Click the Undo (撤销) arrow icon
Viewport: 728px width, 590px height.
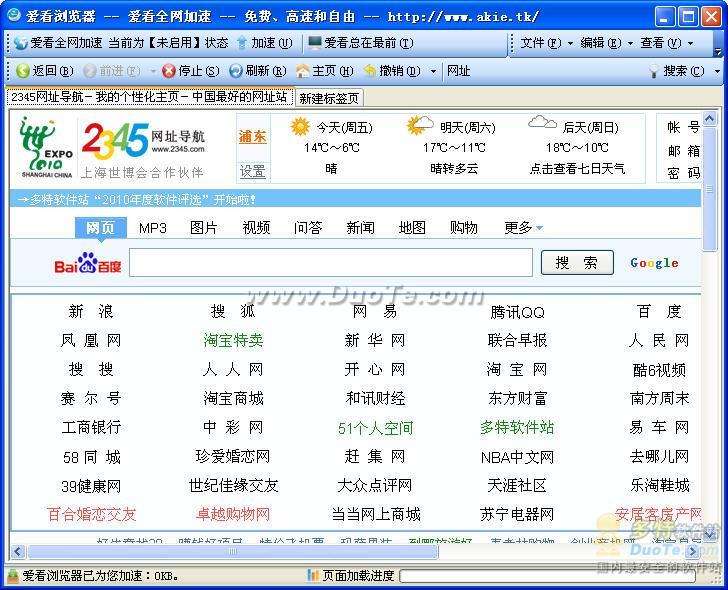coord(370,71)
